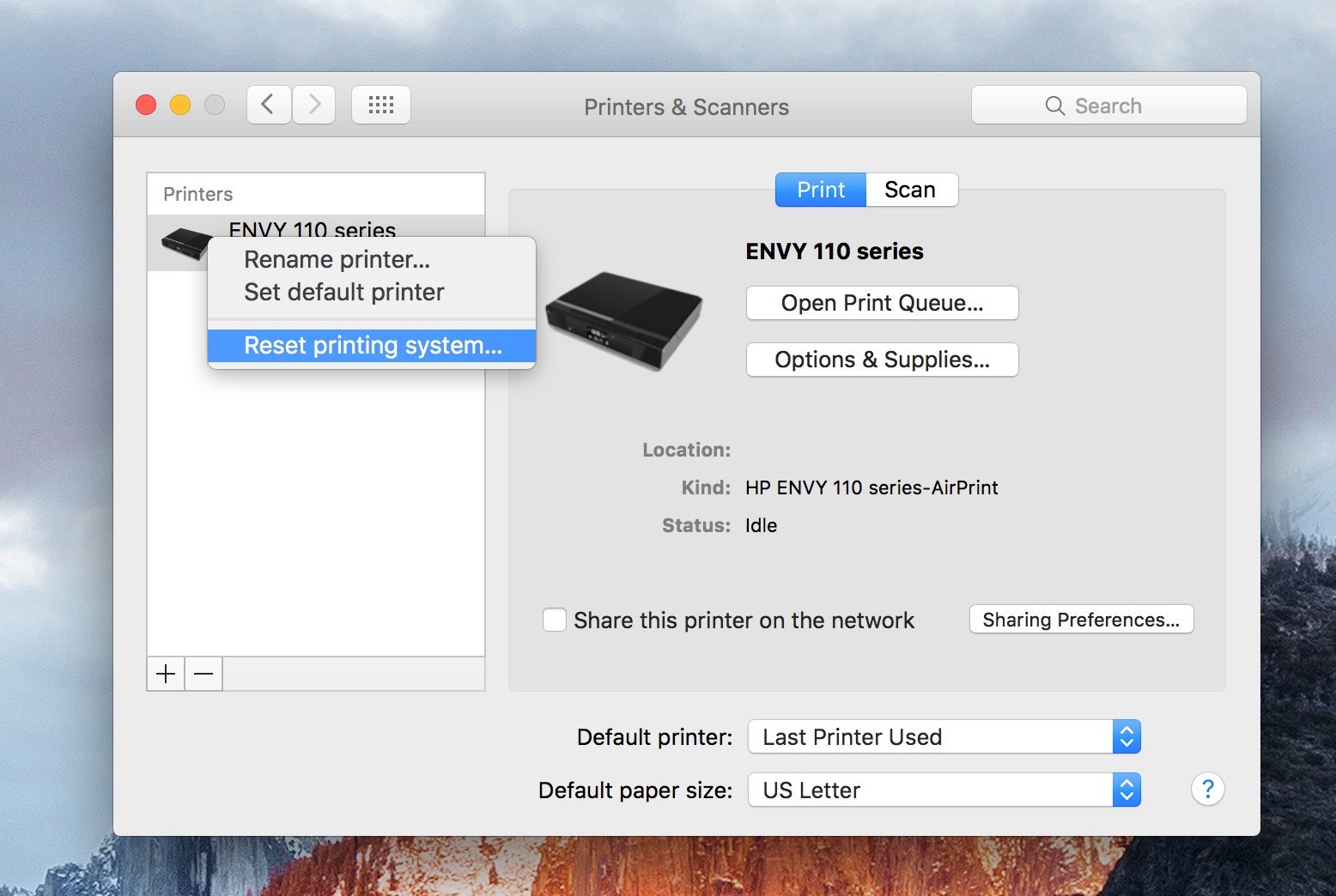Switch to the Print tab
The width and height of the screenshot is (1336, 896).
tap(821, 190)
